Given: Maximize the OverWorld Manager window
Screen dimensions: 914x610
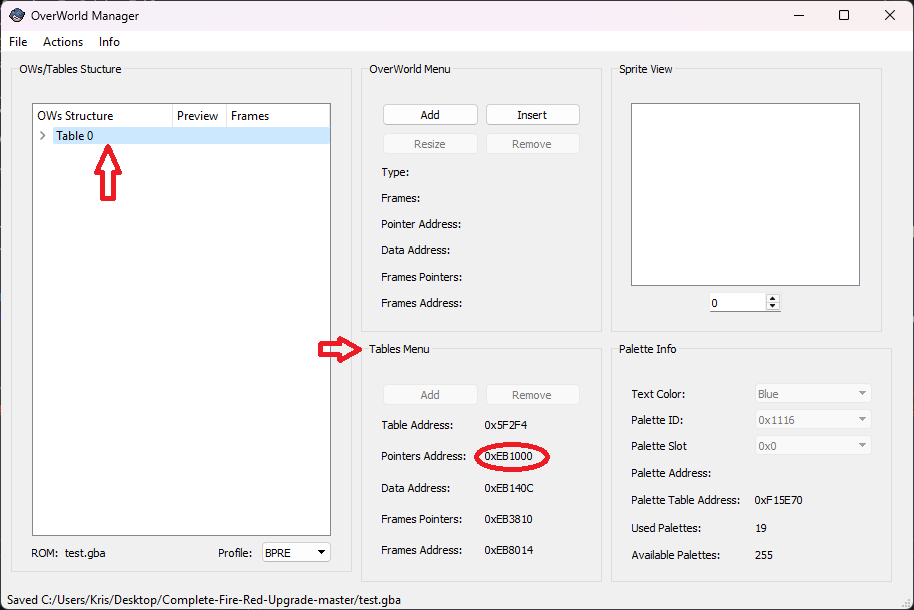Looking at the screenshot, I should coord(844,15).
